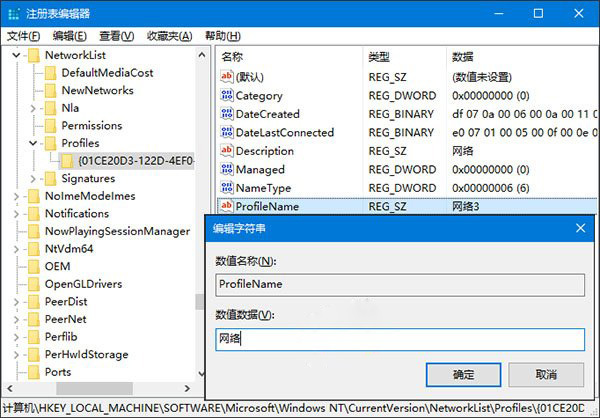Click the string icon beside (默认) value
600x418 pixels.
coord(227,77)
